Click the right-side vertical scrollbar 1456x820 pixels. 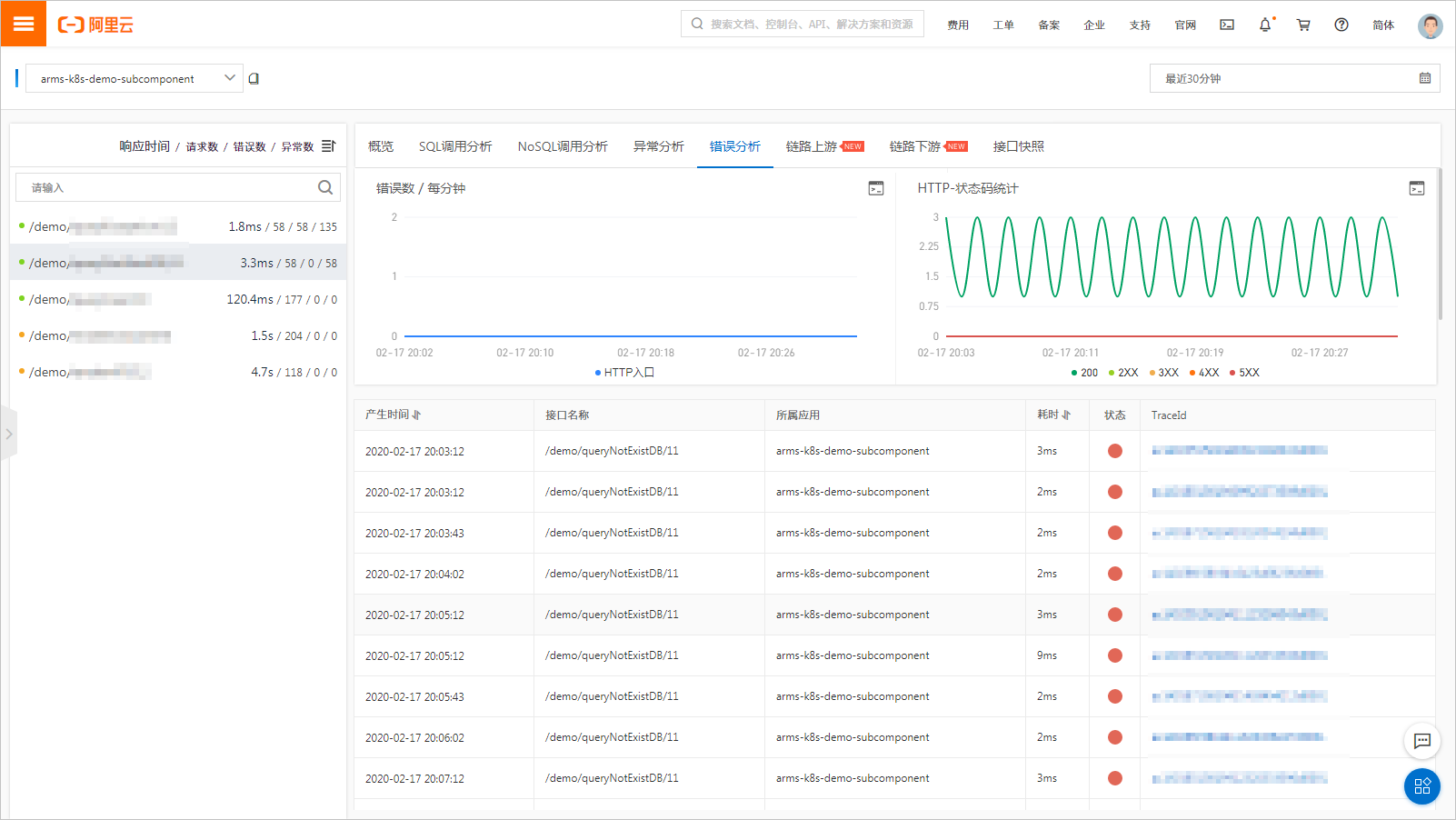(1440, 244)
